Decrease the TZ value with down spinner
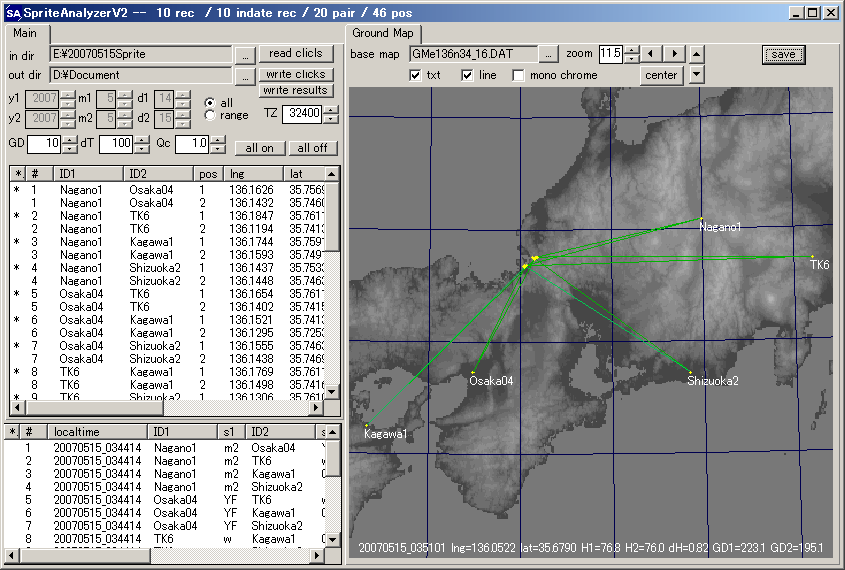The image size is (845, 570). point(329,118)
